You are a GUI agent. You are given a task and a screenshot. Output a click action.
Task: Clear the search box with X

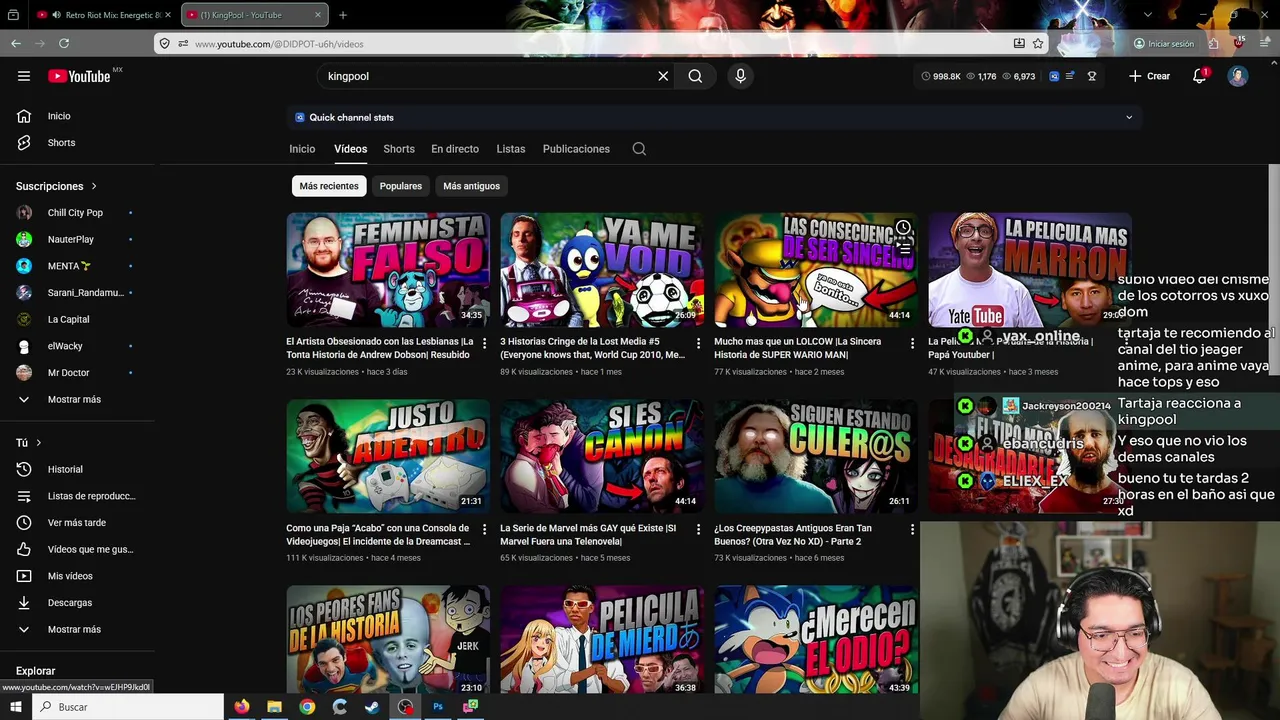click(663, 76)
